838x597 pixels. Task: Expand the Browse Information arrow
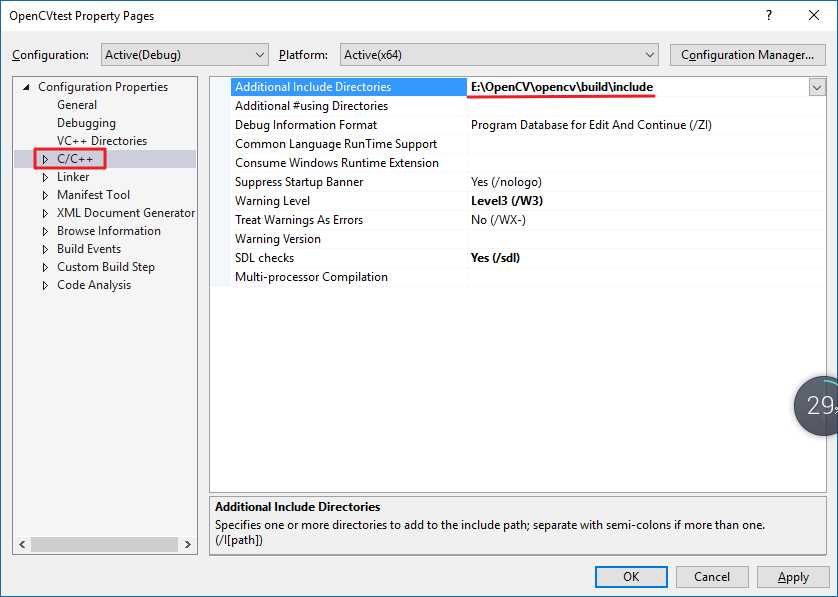[45, 231]
